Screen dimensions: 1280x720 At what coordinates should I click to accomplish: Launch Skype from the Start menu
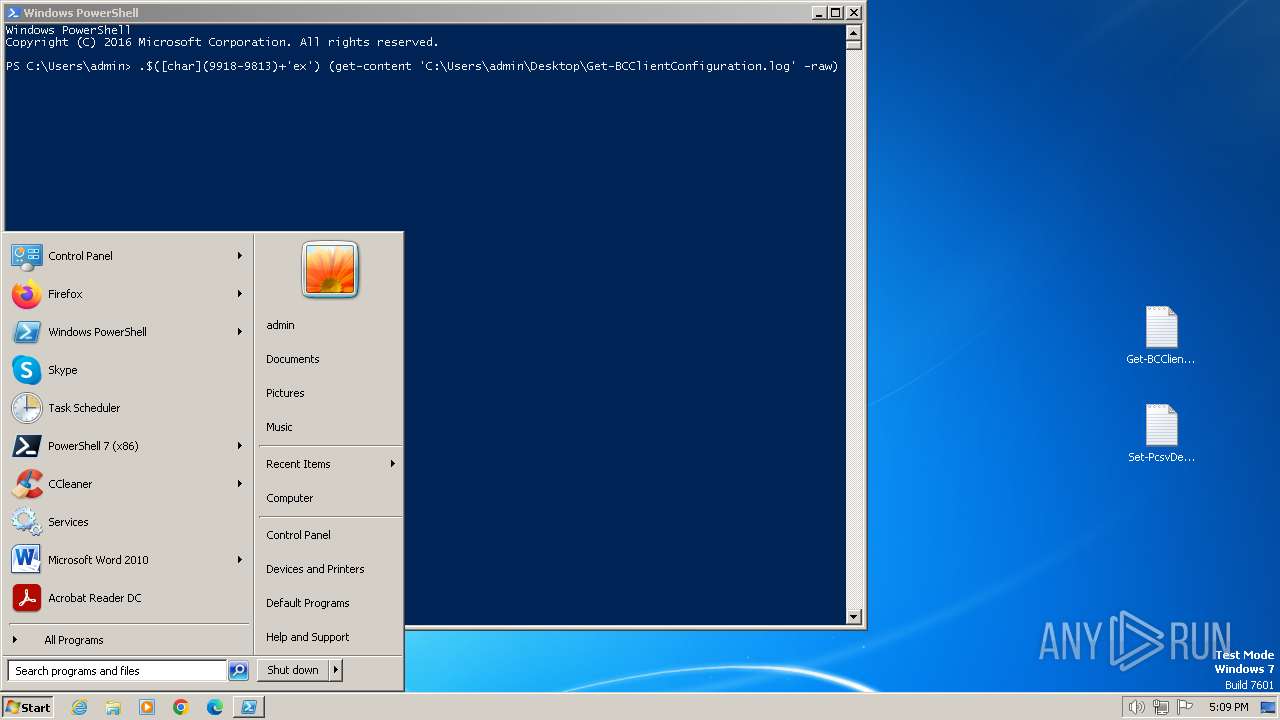[x=128, y=370]
